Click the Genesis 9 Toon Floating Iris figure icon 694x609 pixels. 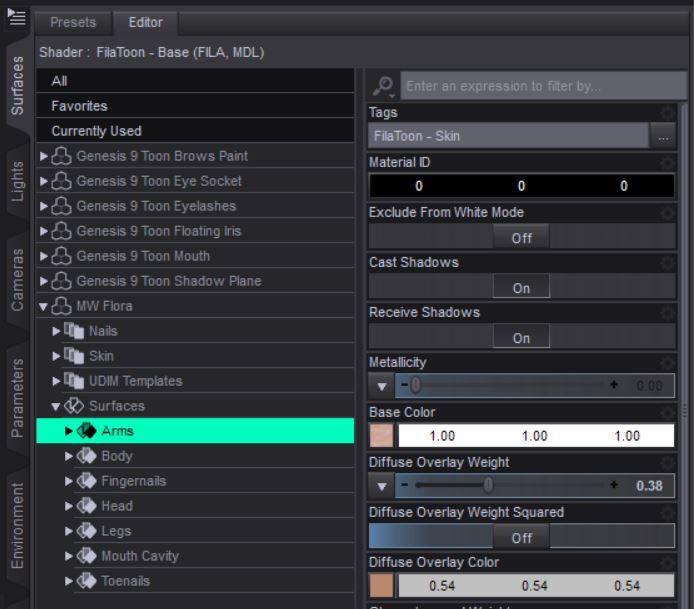click(62, 231)
